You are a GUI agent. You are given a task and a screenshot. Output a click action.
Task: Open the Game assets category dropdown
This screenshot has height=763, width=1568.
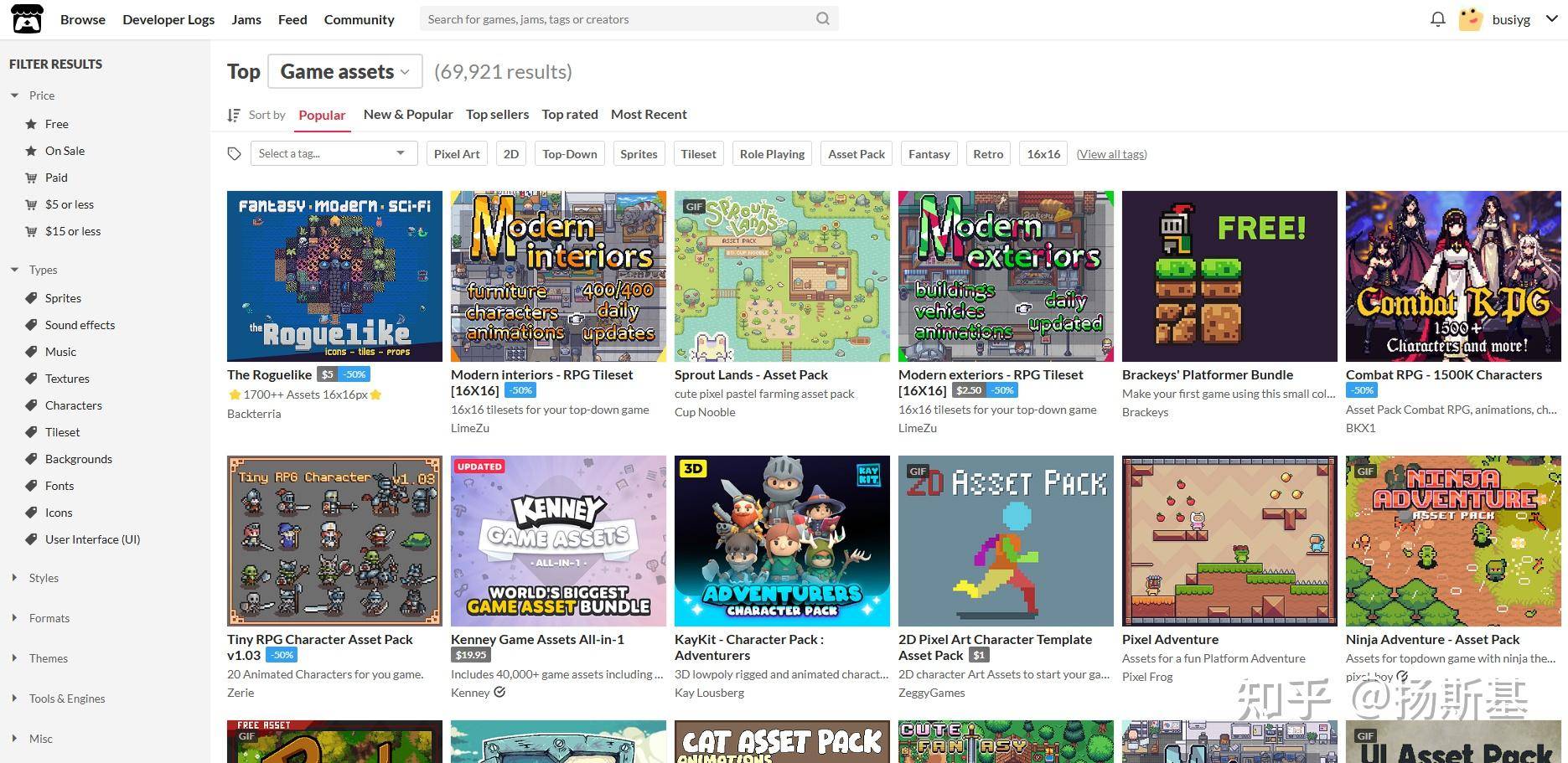point(345,71)
